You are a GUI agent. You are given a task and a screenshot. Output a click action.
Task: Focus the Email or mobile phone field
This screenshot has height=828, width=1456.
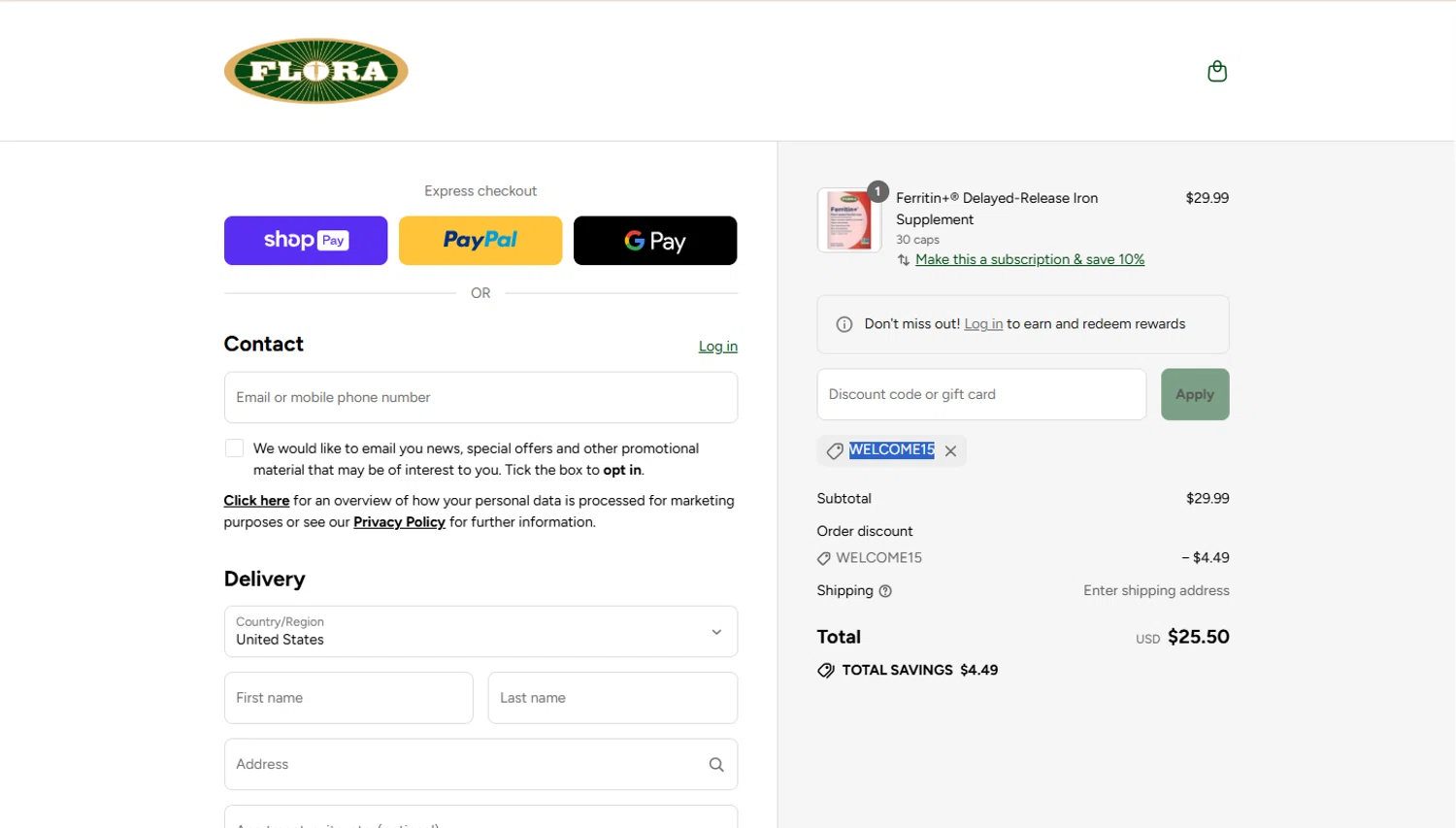click(480, 397)
